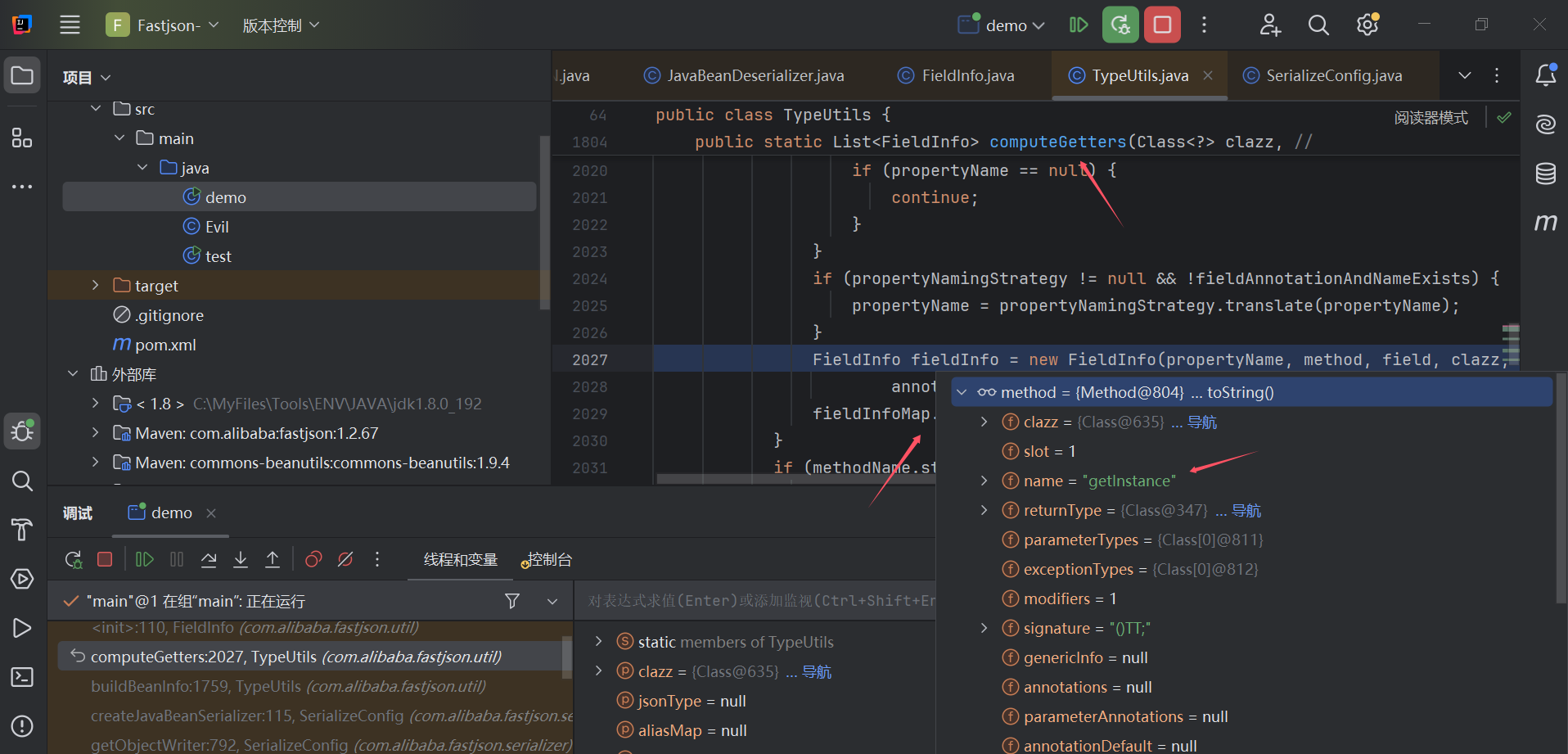Switch to FieldInfo.java tab
This screenshot has width=1568, height=754.
click(956, 75)
